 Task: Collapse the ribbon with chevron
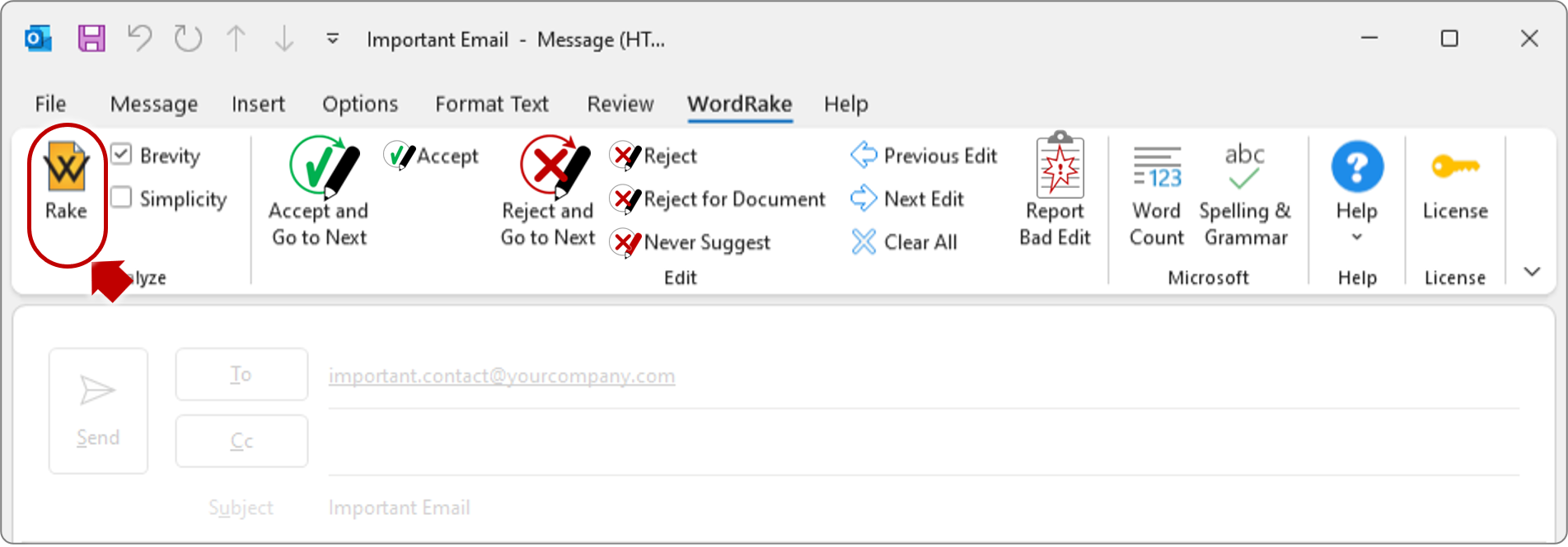coord(1532,272)
